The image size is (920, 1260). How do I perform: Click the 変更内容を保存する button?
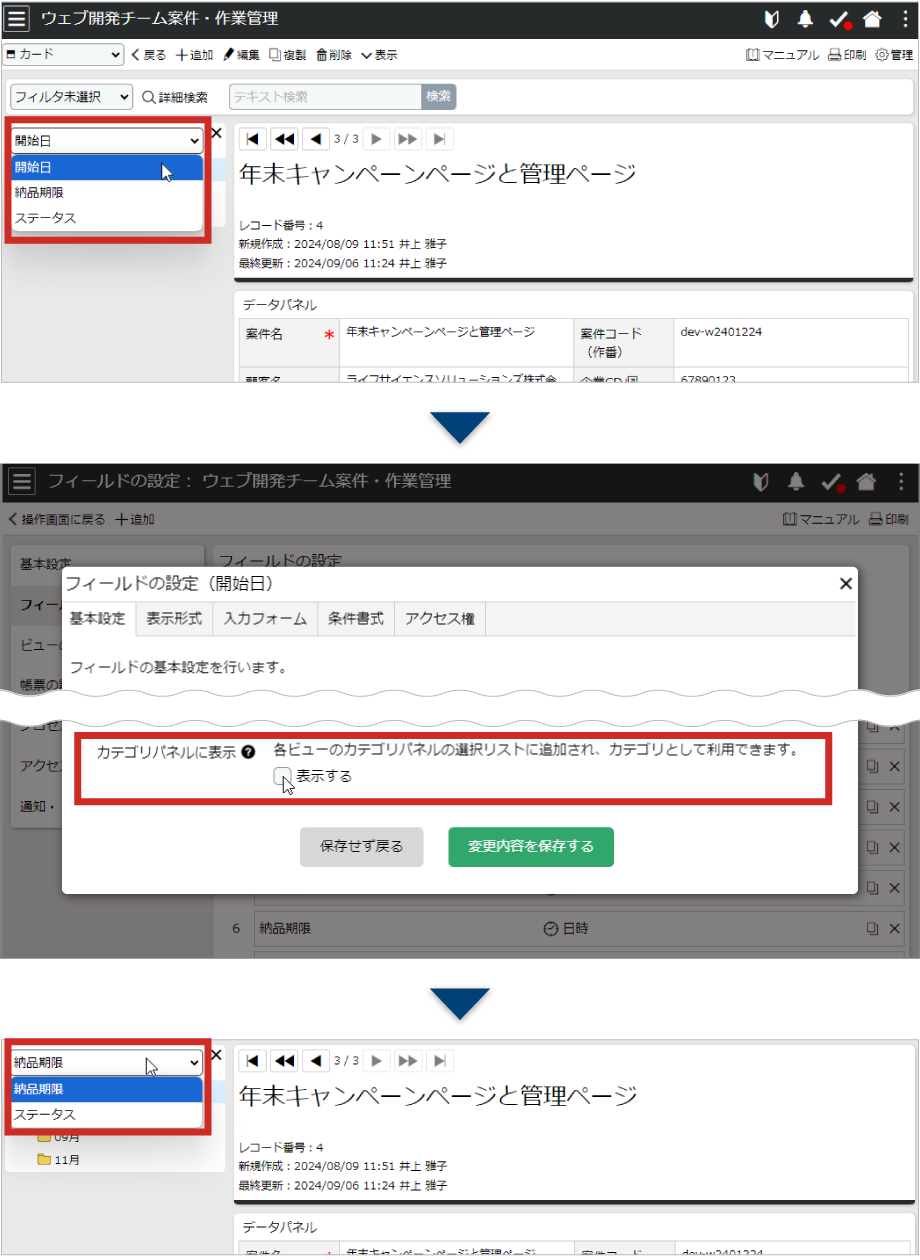click(530, 846)
